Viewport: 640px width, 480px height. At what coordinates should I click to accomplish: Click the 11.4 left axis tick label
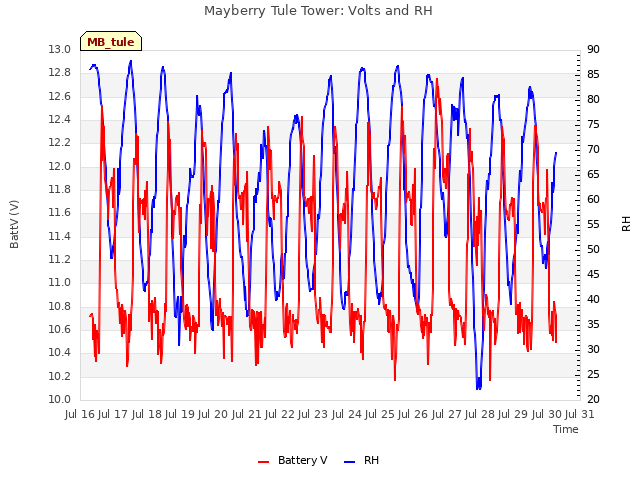coord(59,236)
